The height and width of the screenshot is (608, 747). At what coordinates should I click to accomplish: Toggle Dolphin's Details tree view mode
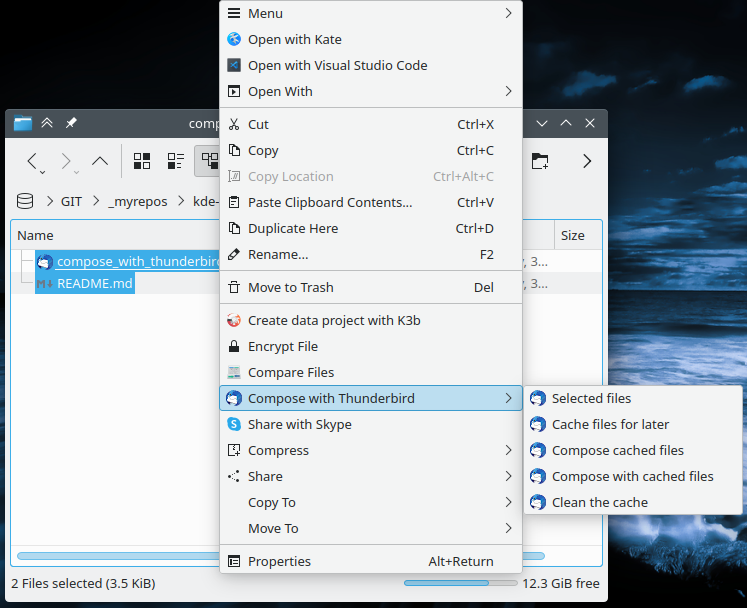[x=208, y=161]
